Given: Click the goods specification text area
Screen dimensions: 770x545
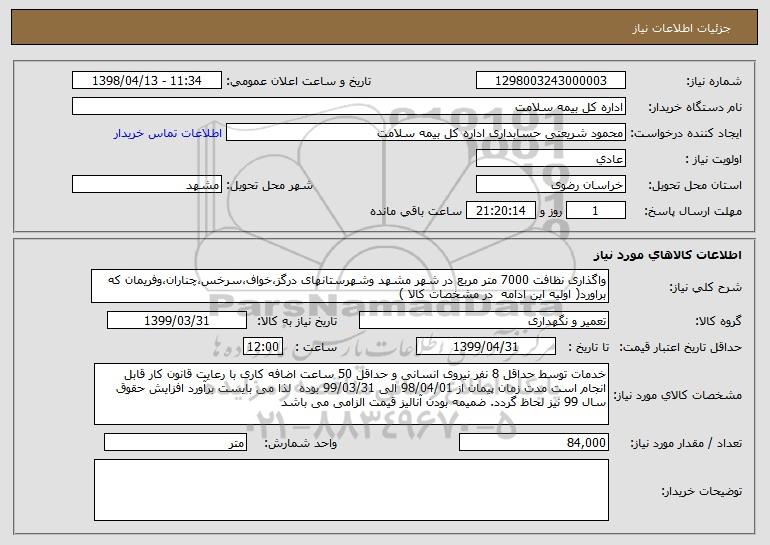Looking at the screenshot, I should pyautogui.click(x=351, y=394).
